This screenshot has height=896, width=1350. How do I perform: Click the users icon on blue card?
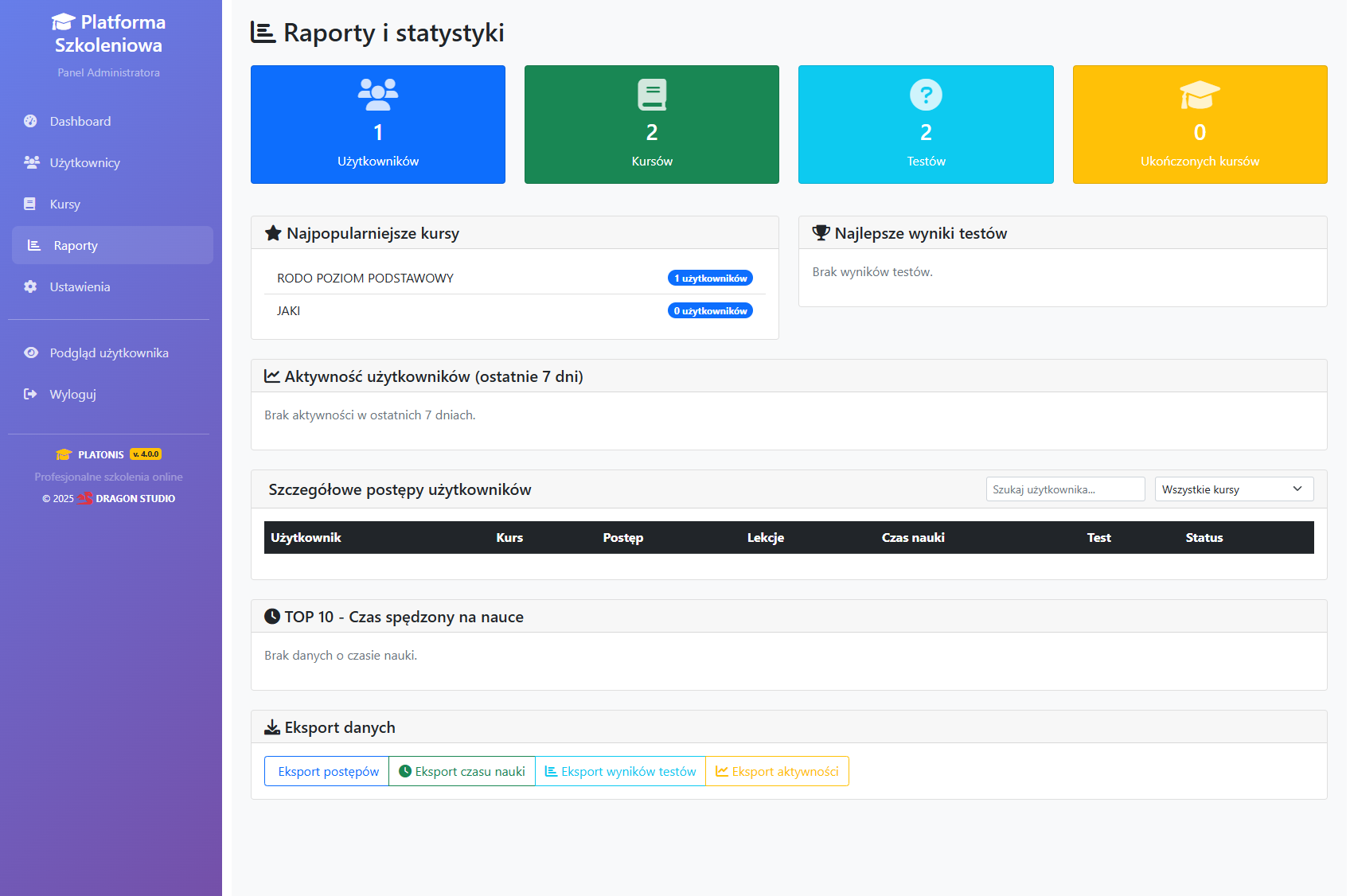(x=378, y=95)
